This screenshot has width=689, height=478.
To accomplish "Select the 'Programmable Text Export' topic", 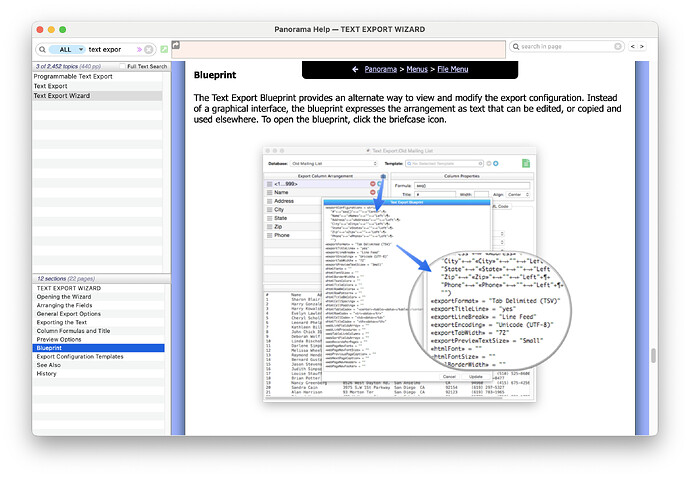I will [x=98, y=76].
